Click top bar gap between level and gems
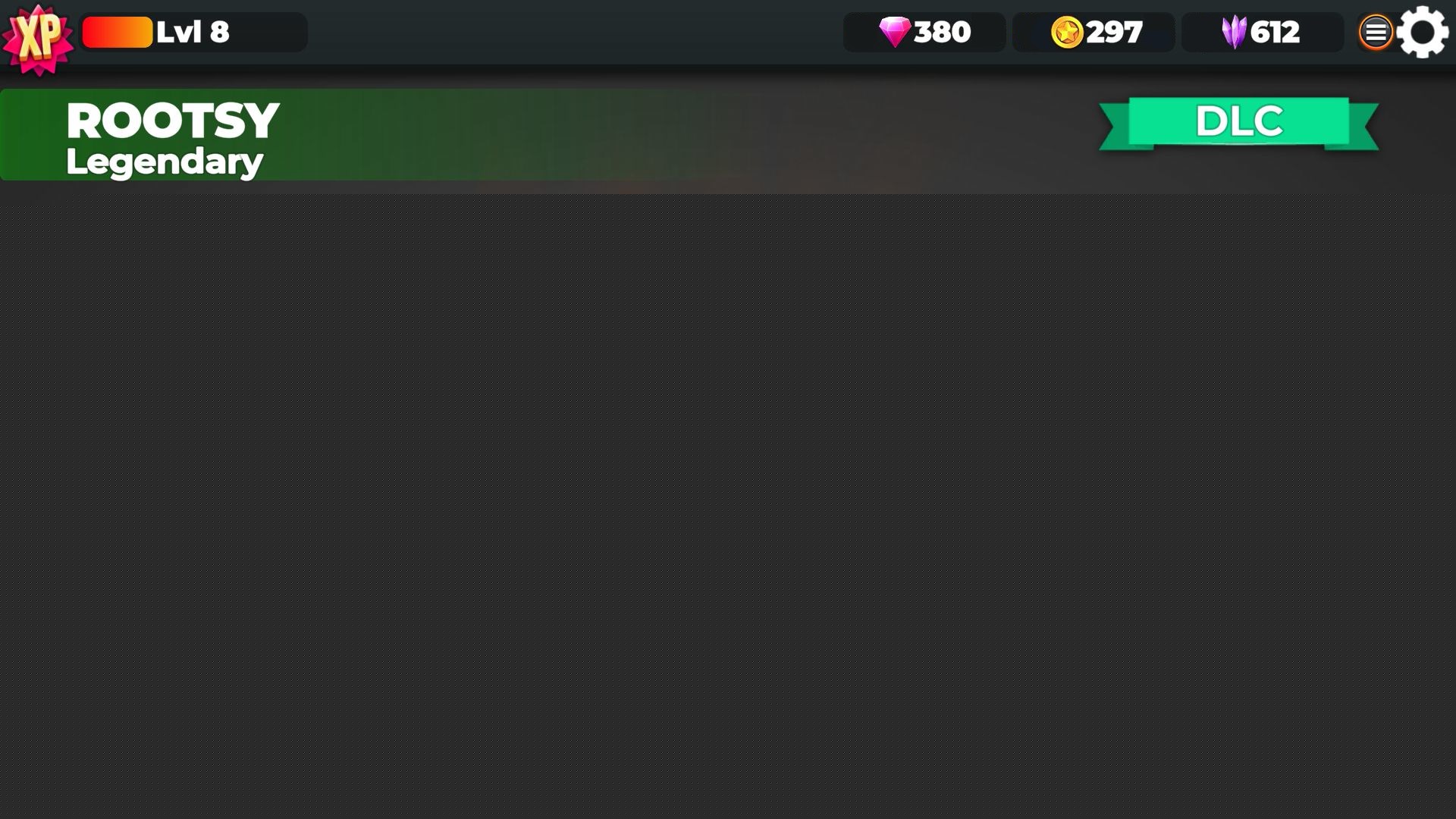This screenshot has height=819, width=1456. [x=575, y=32]
